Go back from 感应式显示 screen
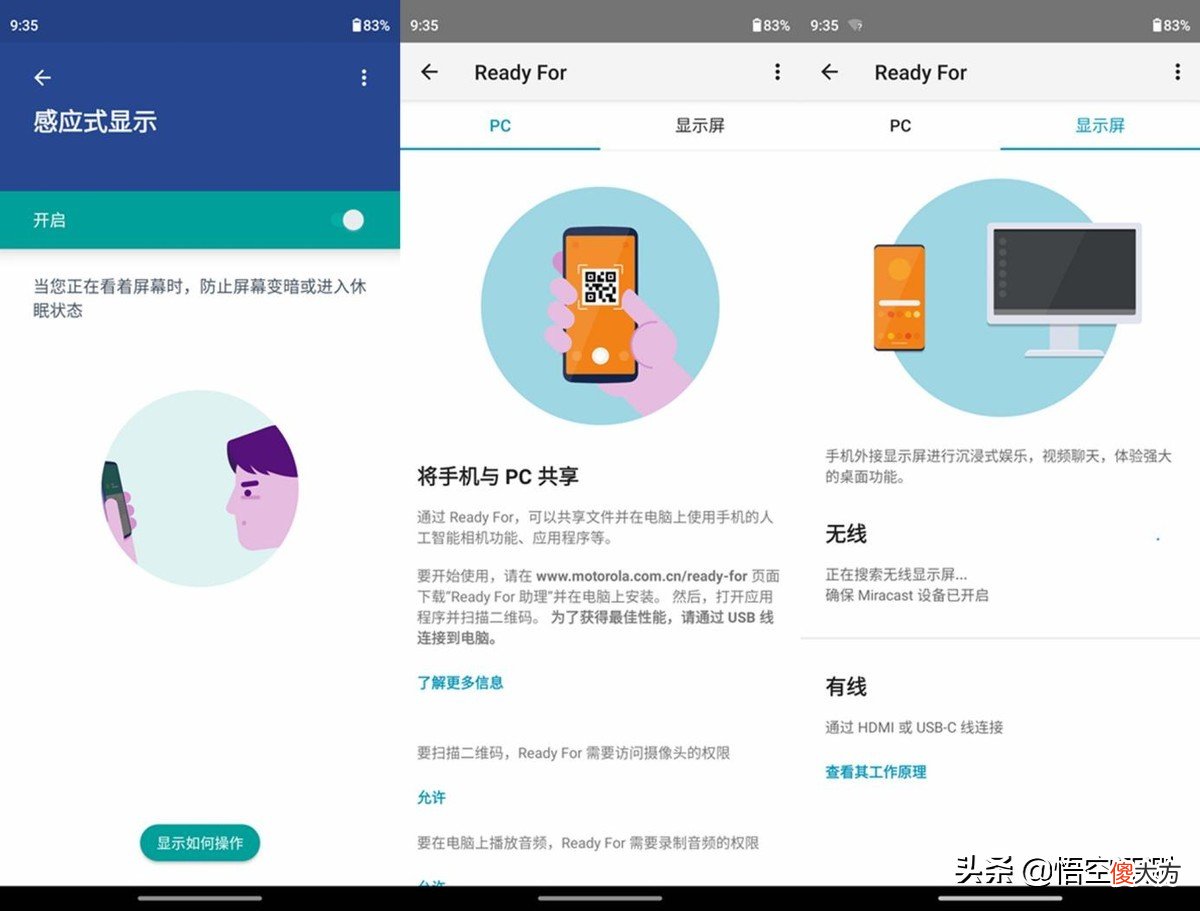 [42, 77]
